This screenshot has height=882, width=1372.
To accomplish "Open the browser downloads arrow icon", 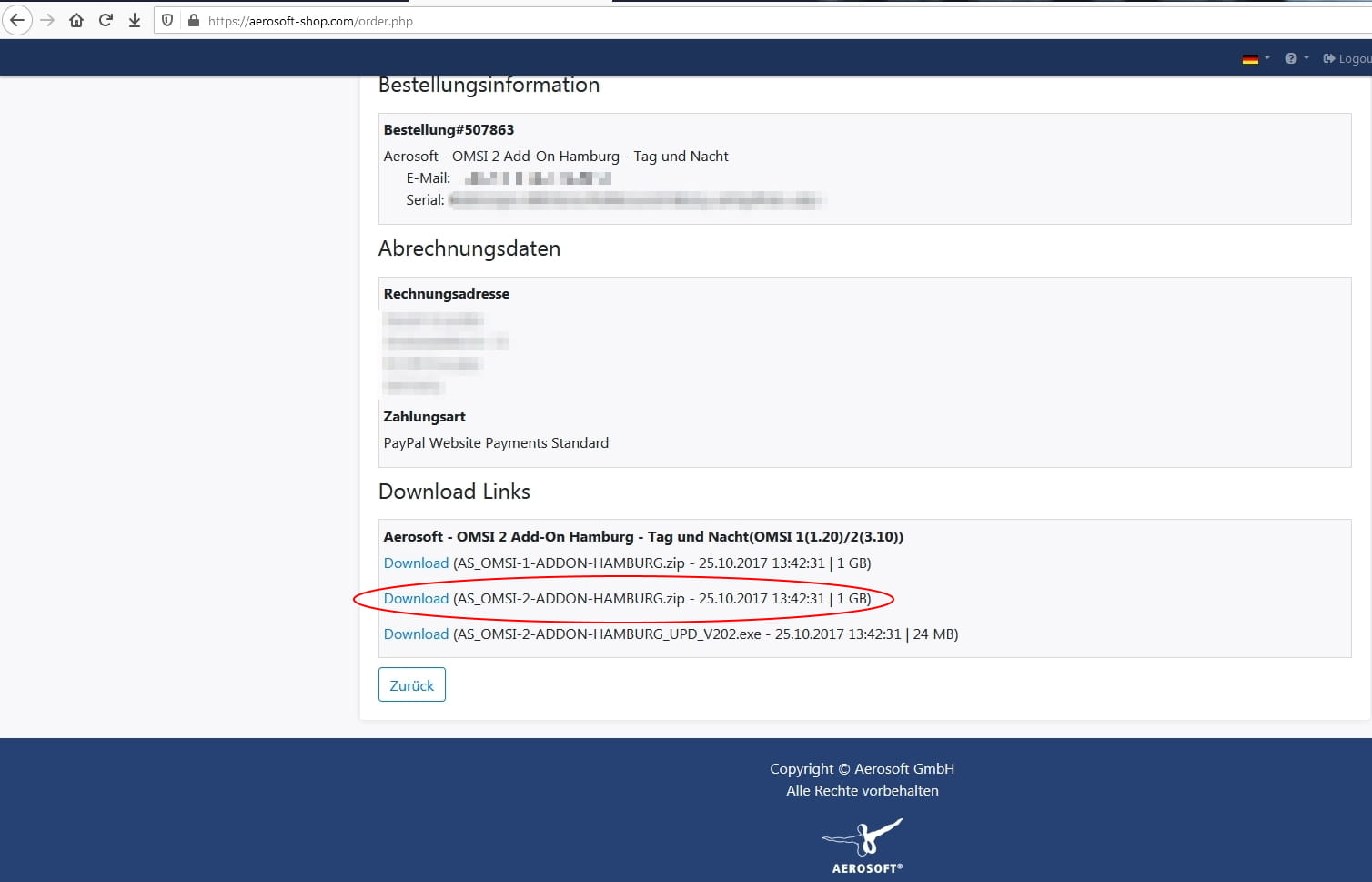I will click(135, 20).
